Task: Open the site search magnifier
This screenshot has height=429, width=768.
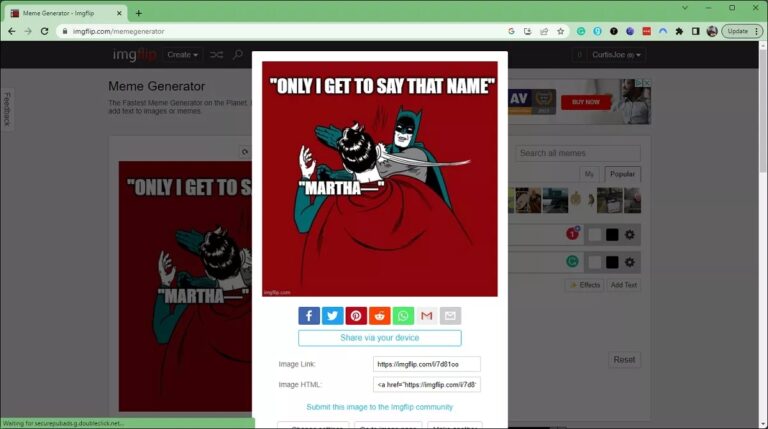Action: point(238,55)
